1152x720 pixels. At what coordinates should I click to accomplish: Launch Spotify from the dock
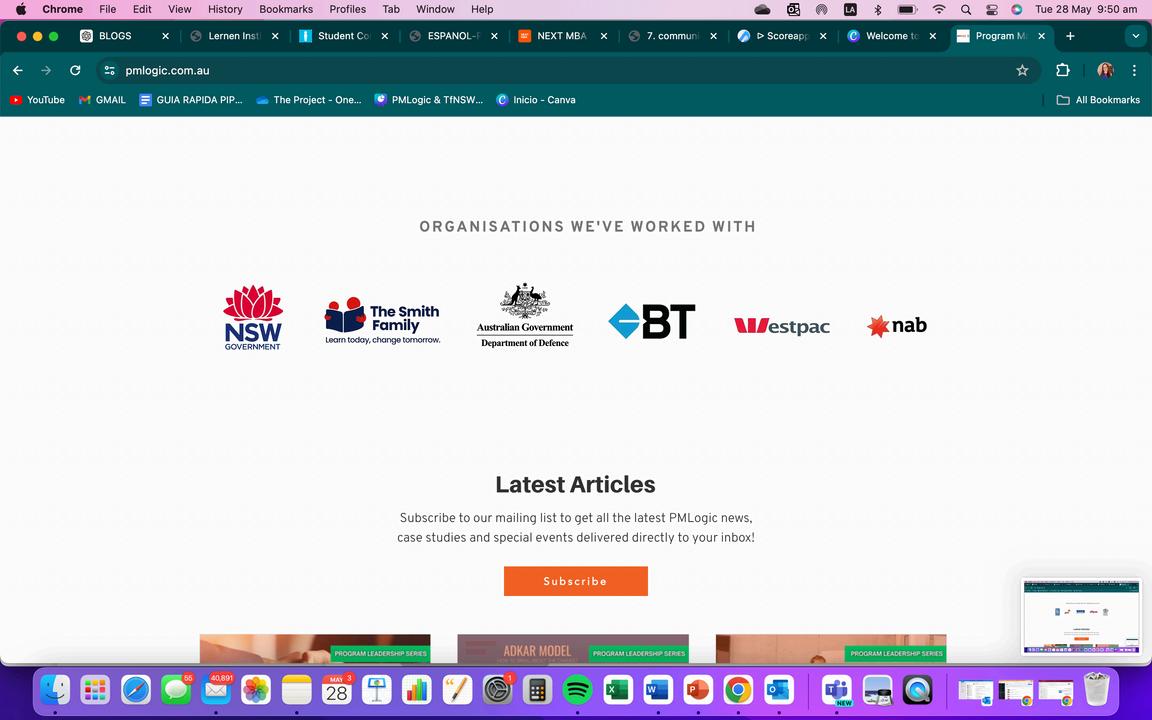tap(577, 690)
